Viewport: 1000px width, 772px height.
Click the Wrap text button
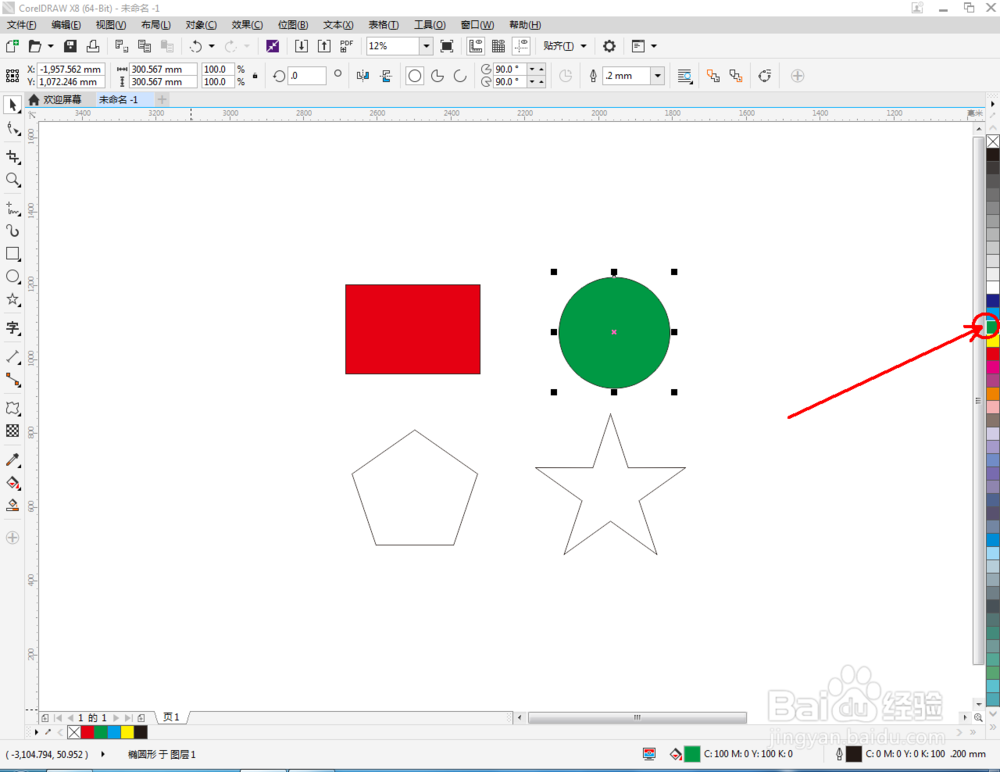tap(684, 76)
